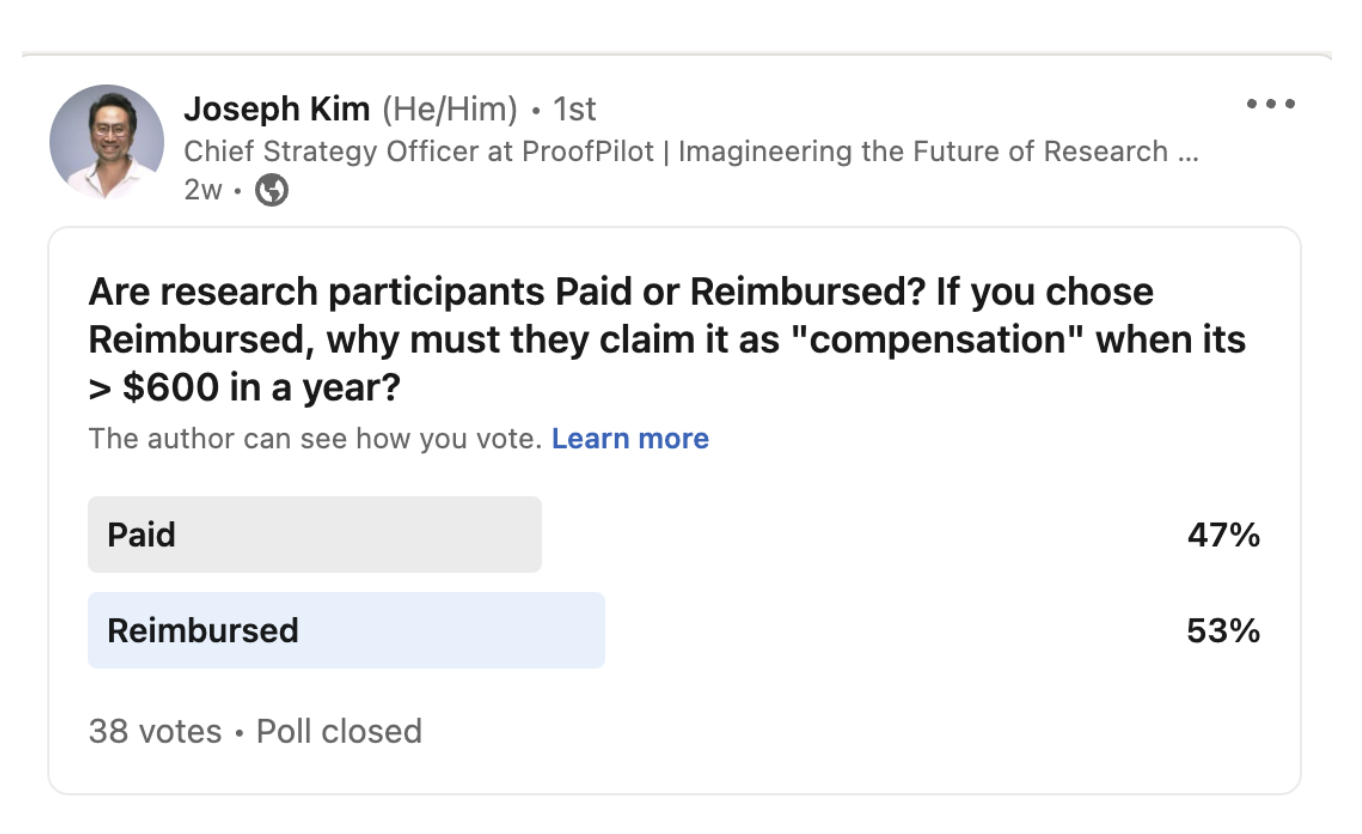
Task: Click the (He/Him) pronouns label
Action: [x=450, y=109]
